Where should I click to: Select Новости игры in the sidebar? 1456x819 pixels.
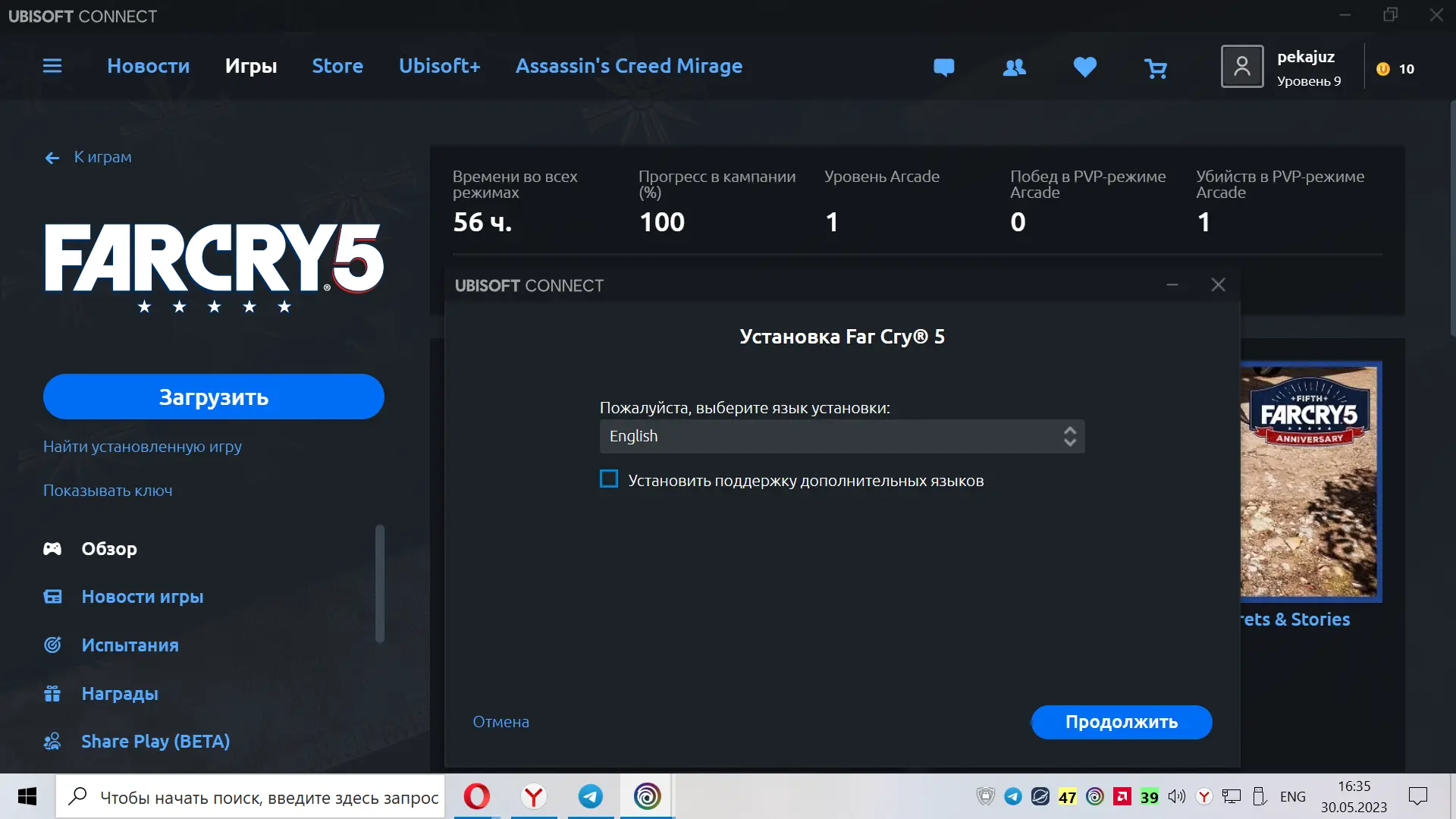(143, 597)
